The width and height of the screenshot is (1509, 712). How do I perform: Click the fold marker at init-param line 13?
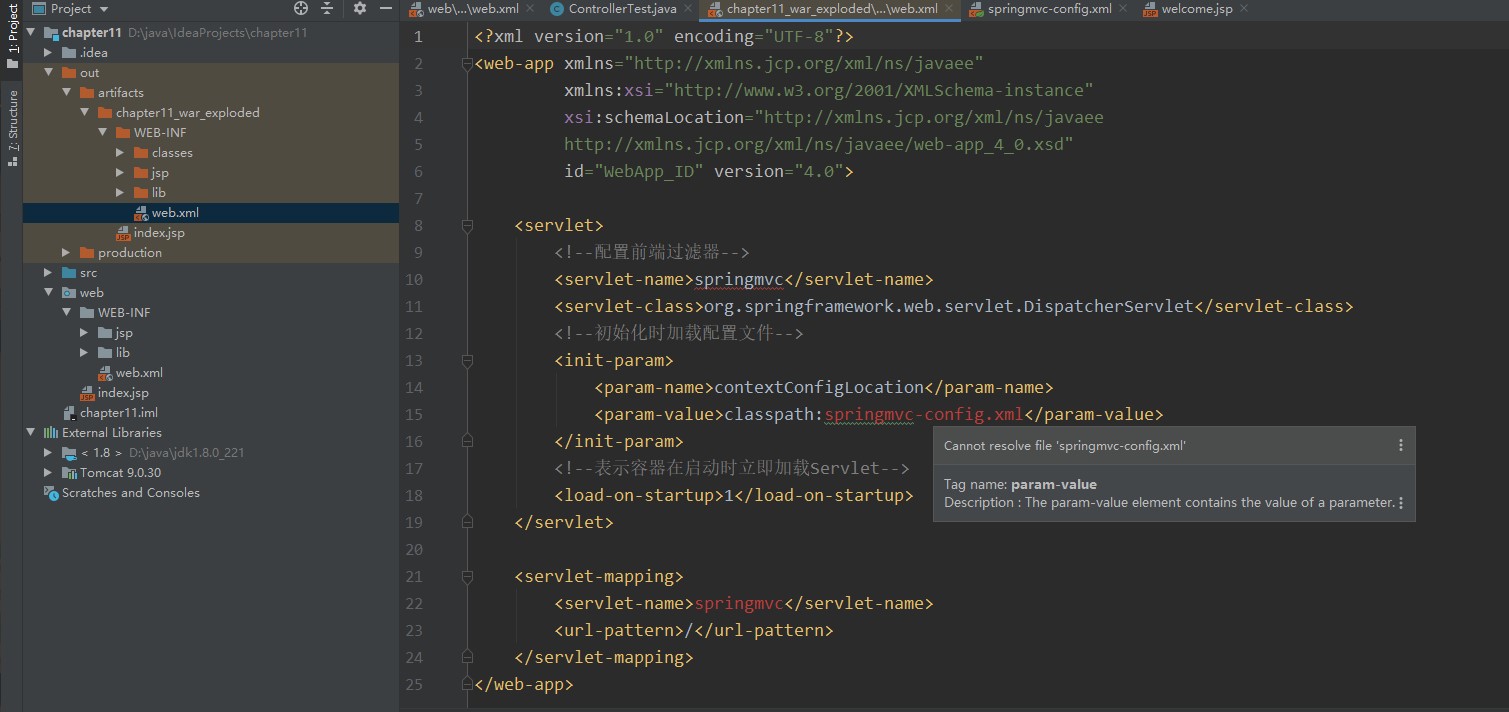click(x=466, y=361)
